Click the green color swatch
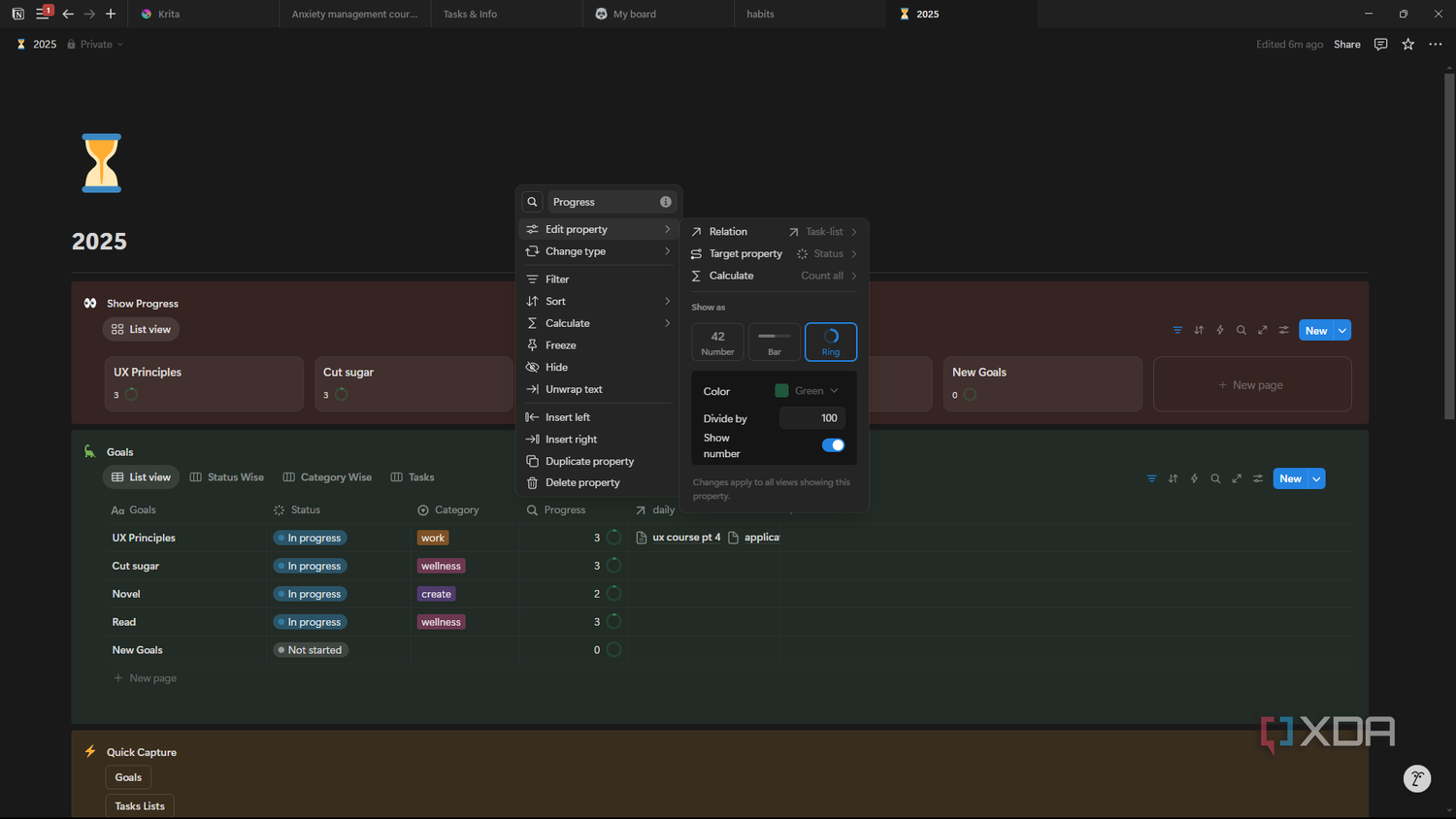Viewport: 1456px width, 819px height. (781, 391)
